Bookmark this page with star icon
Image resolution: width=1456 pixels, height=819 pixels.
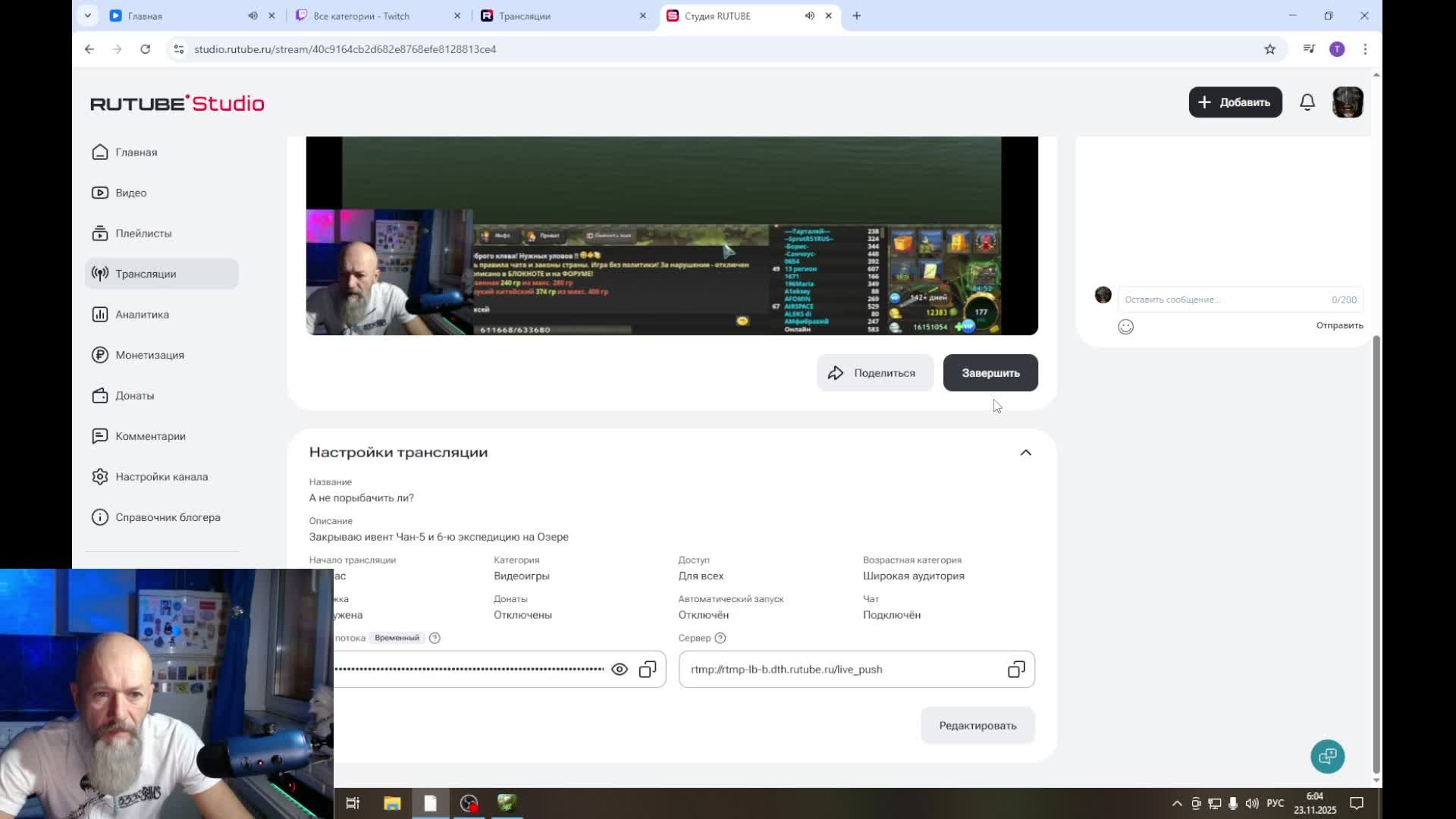[x=1270, y=49]
